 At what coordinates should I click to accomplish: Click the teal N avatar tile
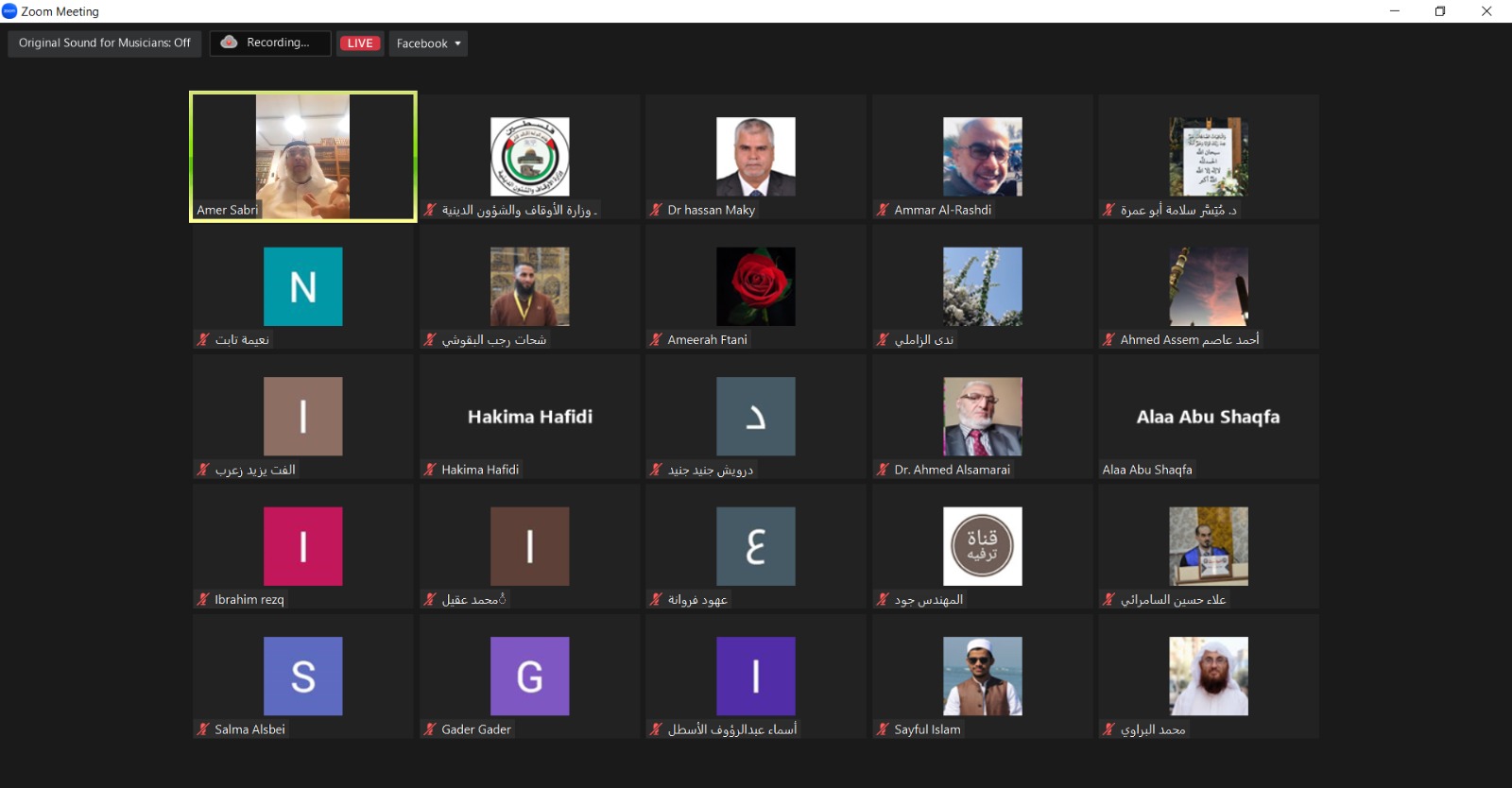302,286
